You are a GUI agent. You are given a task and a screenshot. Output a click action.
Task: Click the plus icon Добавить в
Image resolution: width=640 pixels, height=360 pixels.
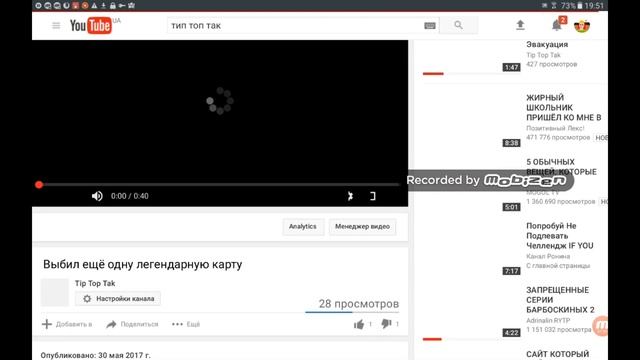coord(47,324)
